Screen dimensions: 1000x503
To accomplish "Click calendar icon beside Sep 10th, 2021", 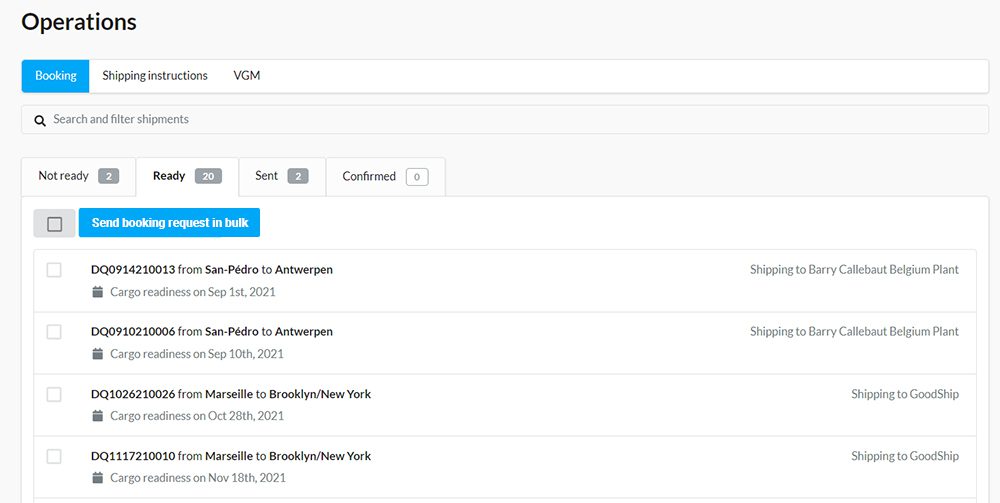I will click(x=98, y=354).
